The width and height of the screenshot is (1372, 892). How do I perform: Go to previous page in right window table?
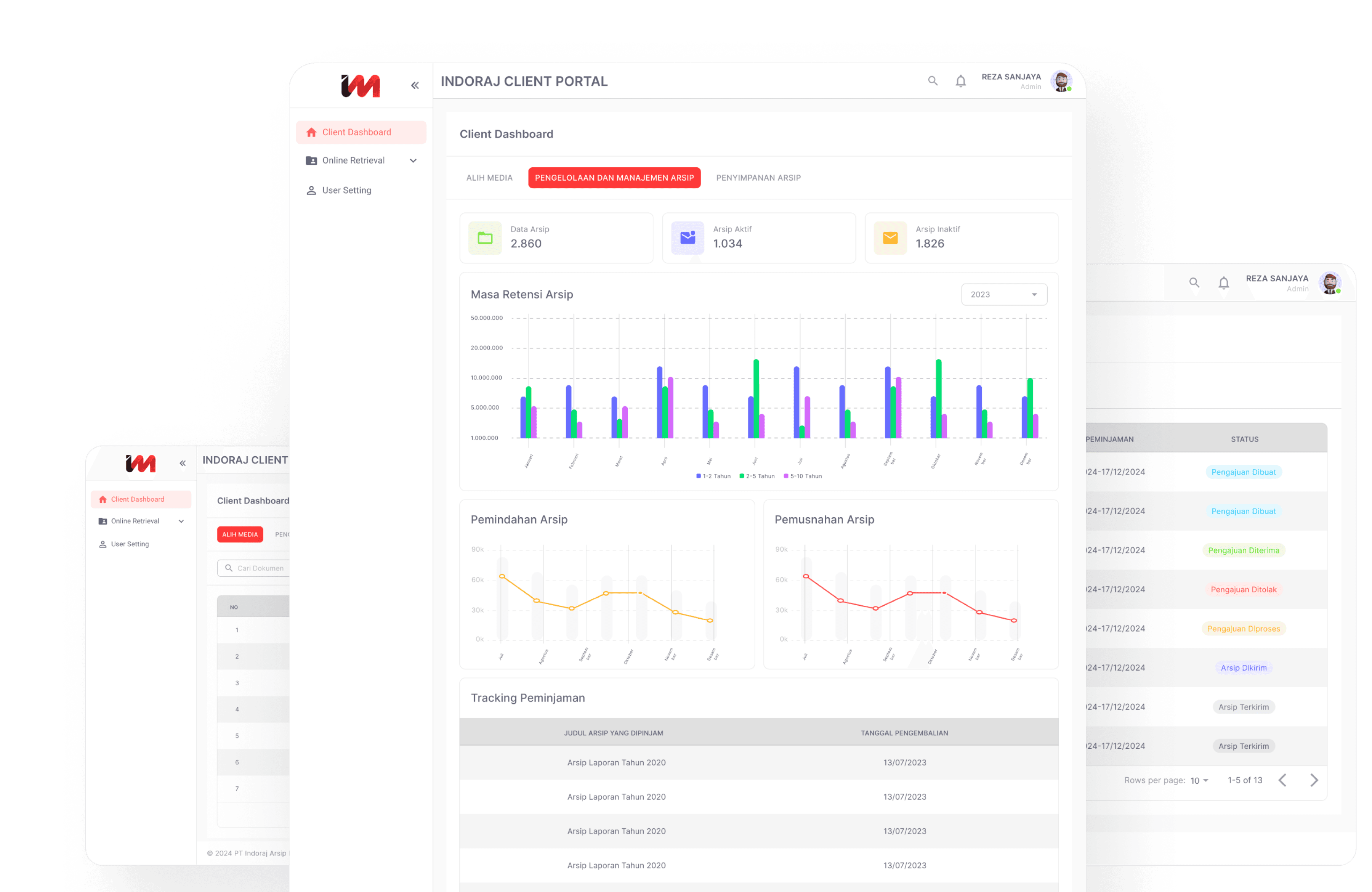(1282, 780)
